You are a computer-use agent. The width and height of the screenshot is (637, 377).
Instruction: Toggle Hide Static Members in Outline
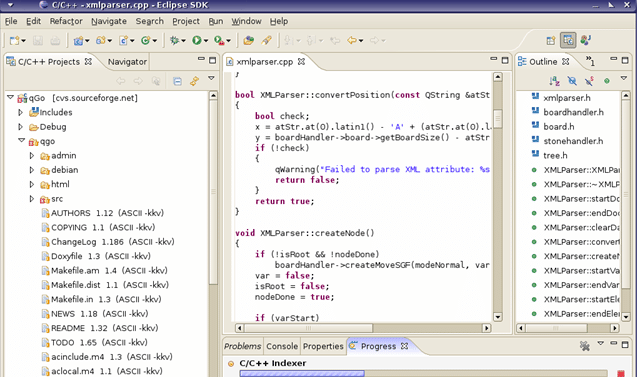coord(589,81)
